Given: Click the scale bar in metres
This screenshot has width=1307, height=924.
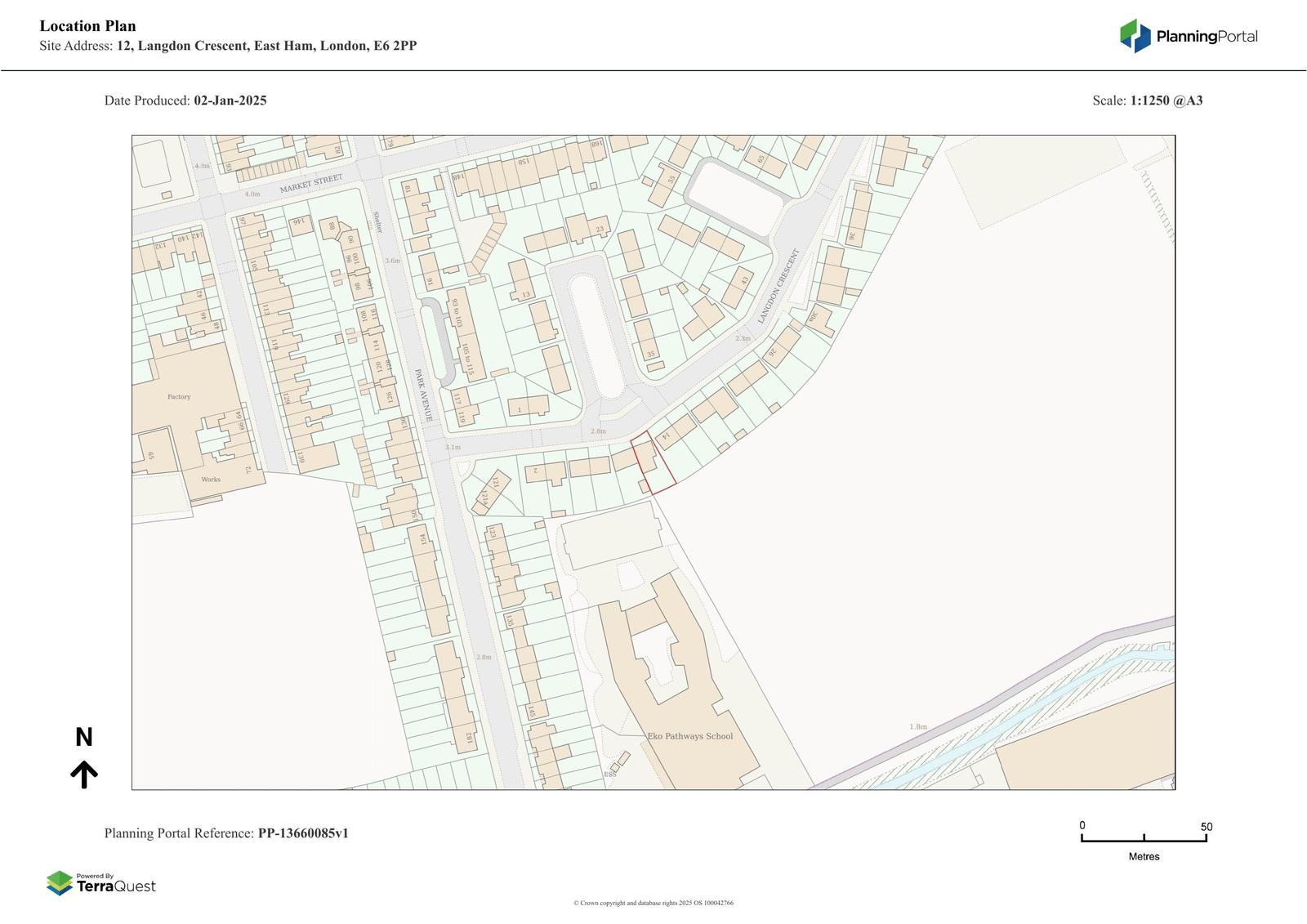Looking at the screenshot, I should coord(1144,837).
